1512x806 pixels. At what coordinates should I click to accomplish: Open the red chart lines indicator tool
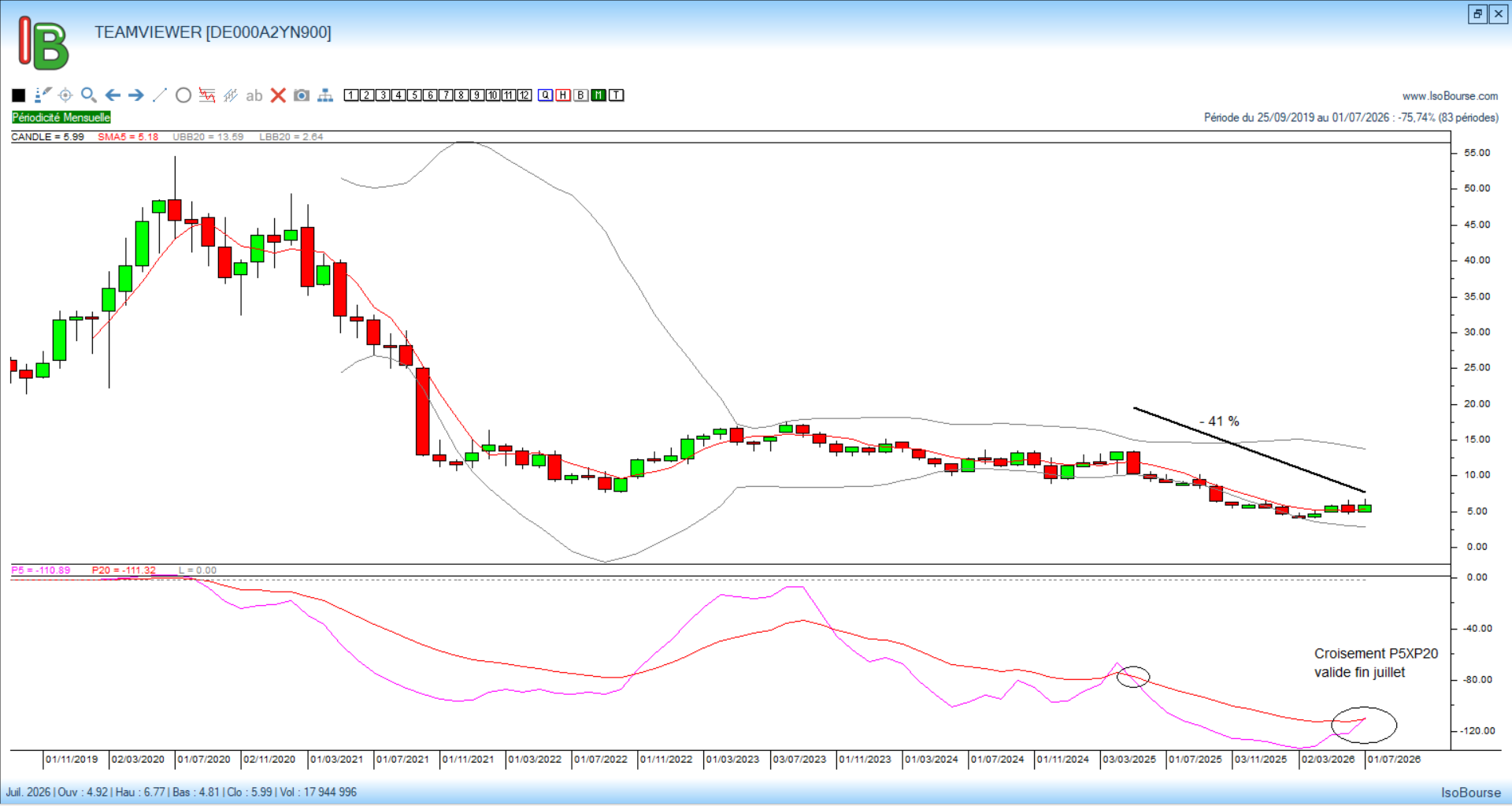[207, 95]
